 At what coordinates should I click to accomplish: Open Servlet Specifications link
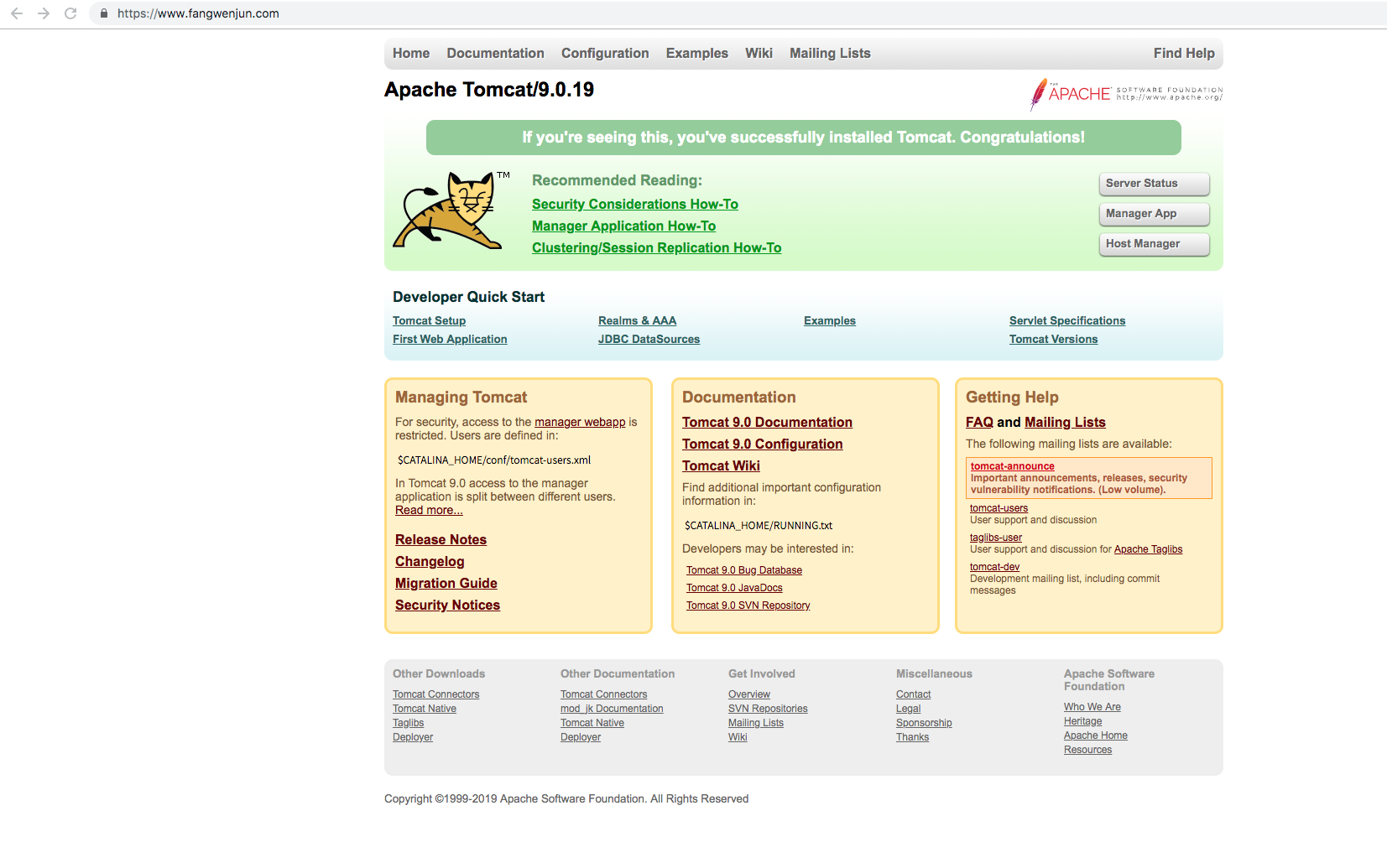pos(1067,320)
